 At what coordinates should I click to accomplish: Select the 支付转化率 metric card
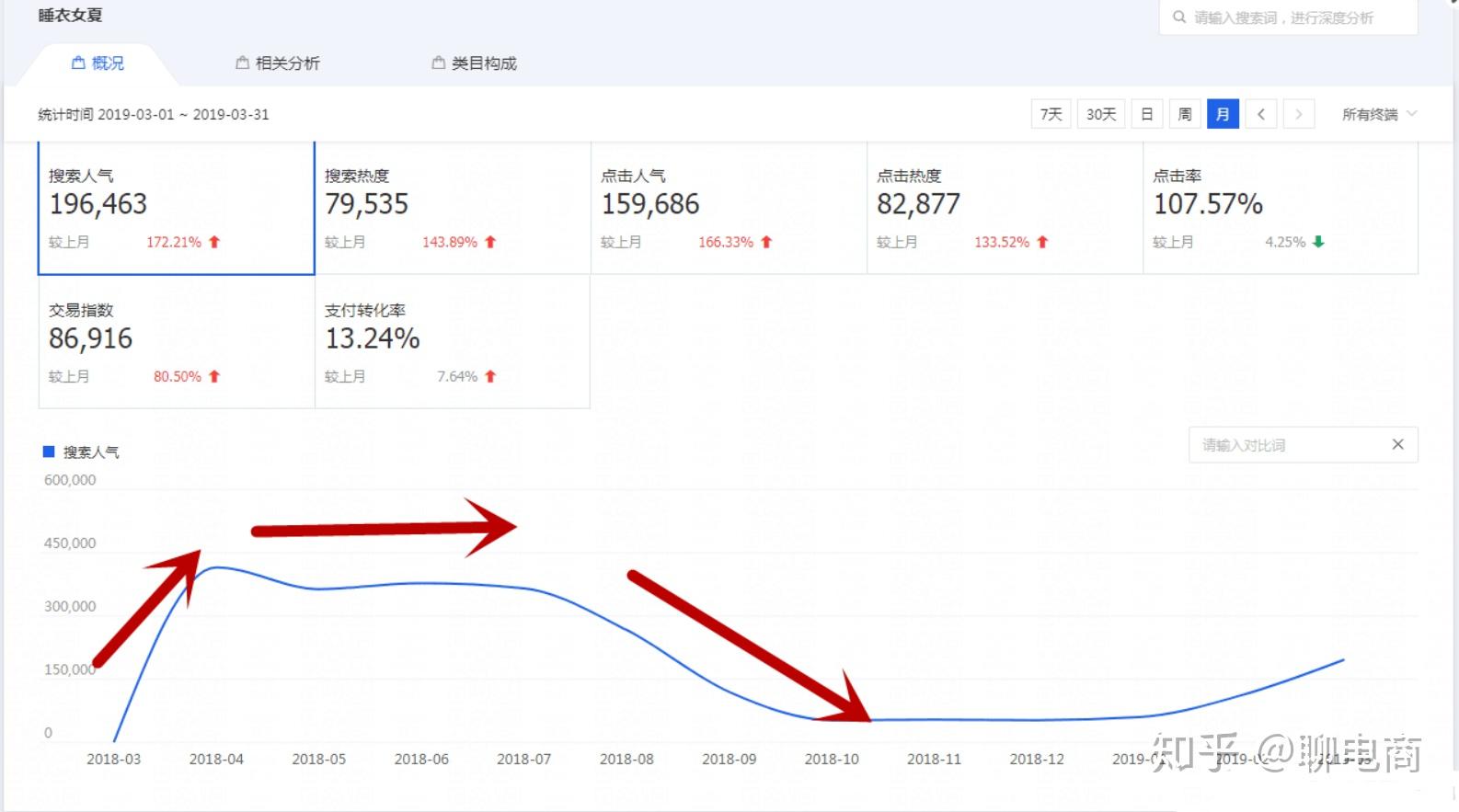(x=453, y=342)
